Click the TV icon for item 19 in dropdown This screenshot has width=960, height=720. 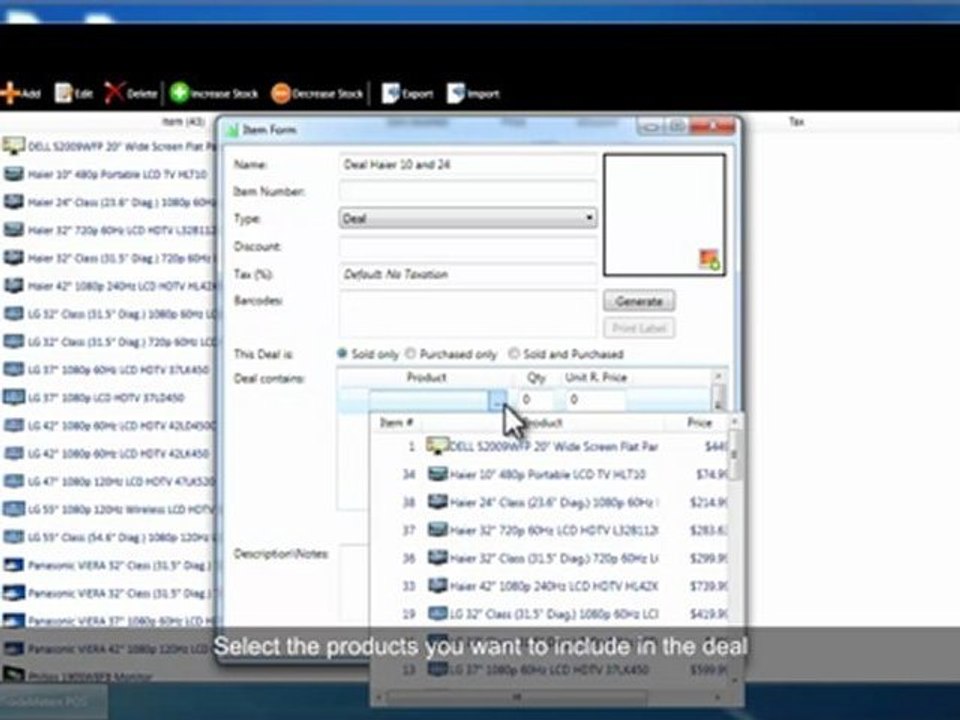point(438,613)
